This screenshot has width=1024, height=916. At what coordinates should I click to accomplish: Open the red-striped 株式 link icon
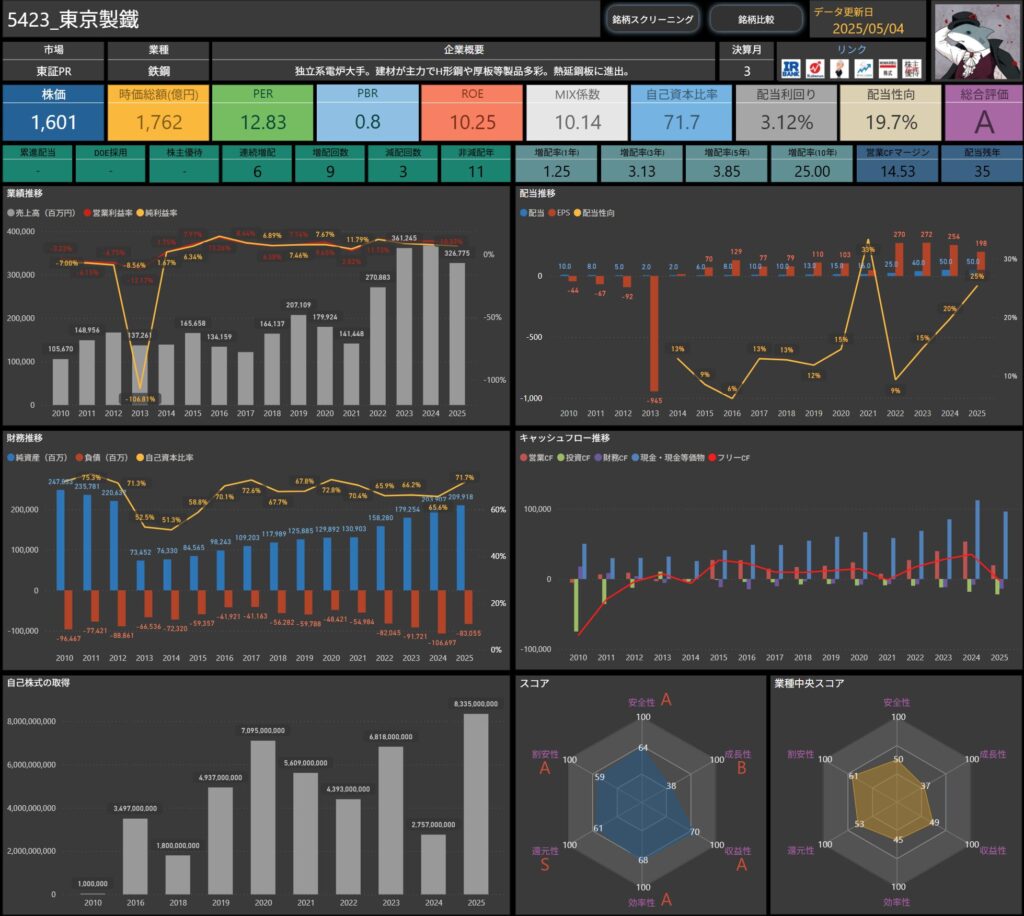(888, 69)
